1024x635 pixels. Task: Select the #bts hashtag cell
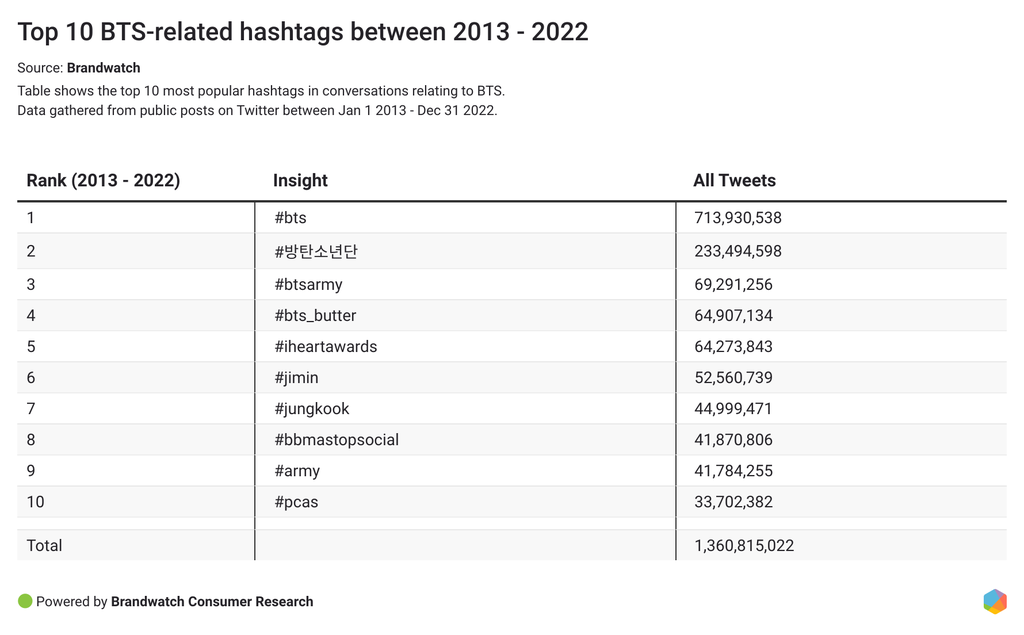click(290, 218)
